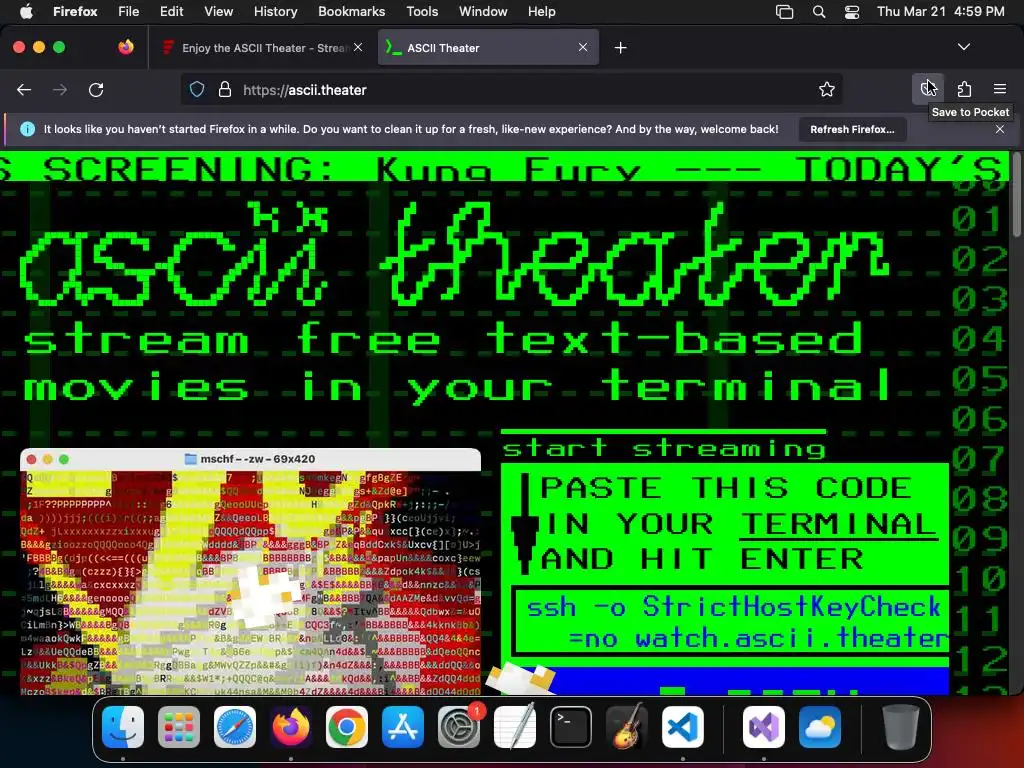Viewport: 1024px width, 768px height.
Task: Click the forward navigation arrow
Action: click(60, 89)
